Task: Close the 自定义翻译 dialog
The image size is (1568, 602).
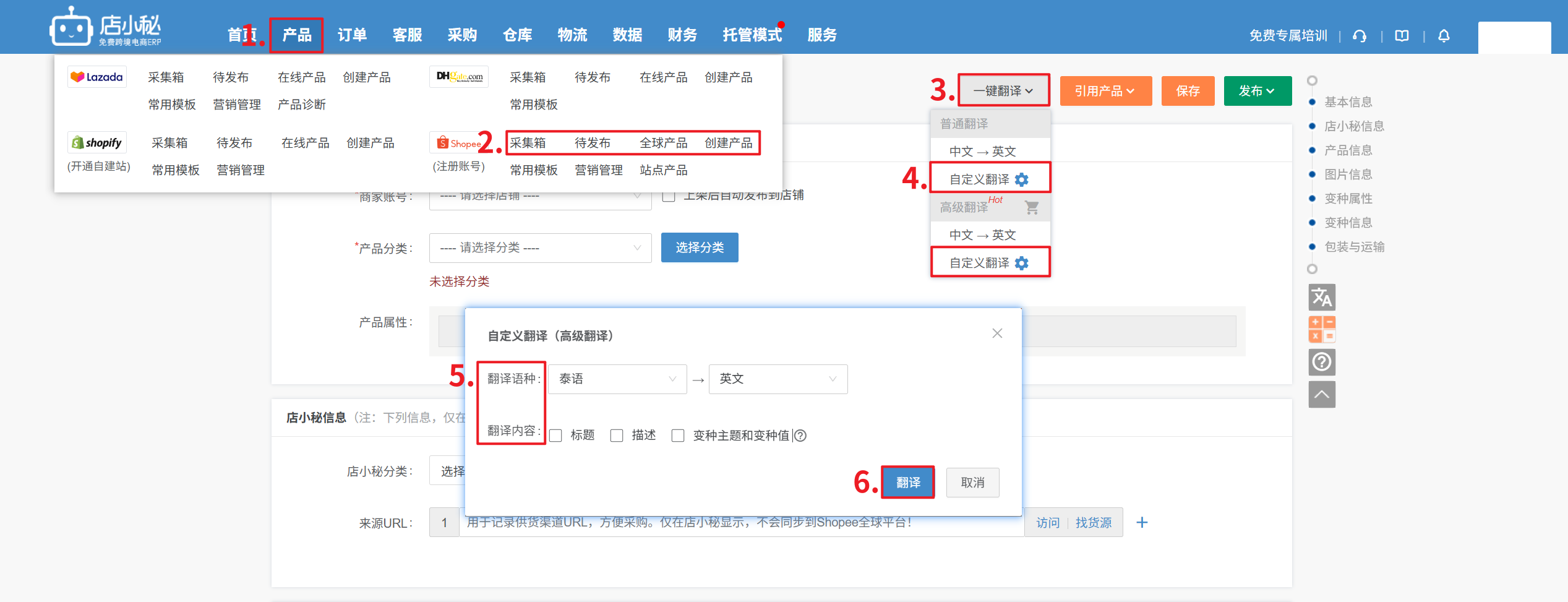Action: [997, 333]
